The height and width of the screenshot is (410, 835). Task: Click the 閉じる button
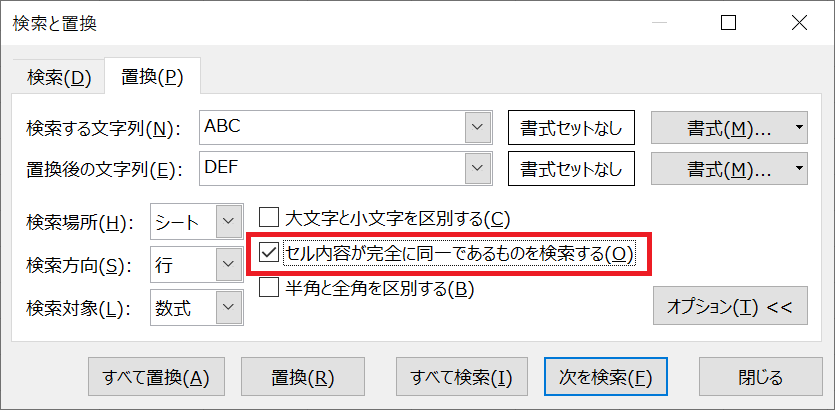(760, 377)
